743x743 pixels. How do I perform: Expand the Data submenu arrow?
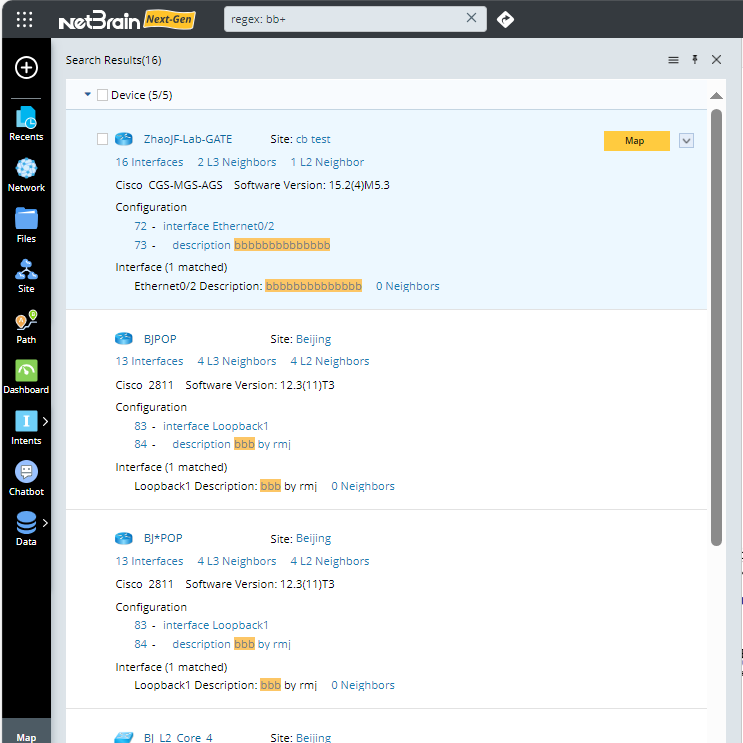click(x=45, y=523)
